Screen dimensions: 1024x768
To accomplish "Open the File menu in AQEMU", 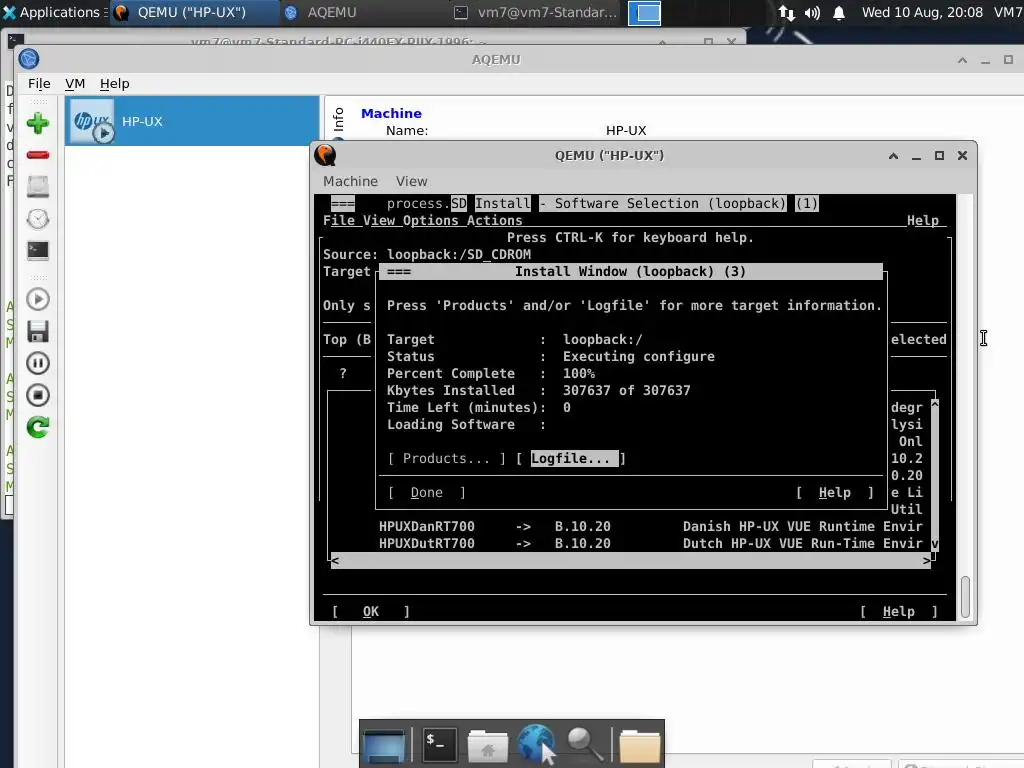I will pyautogui.click(x=39, y=84).
